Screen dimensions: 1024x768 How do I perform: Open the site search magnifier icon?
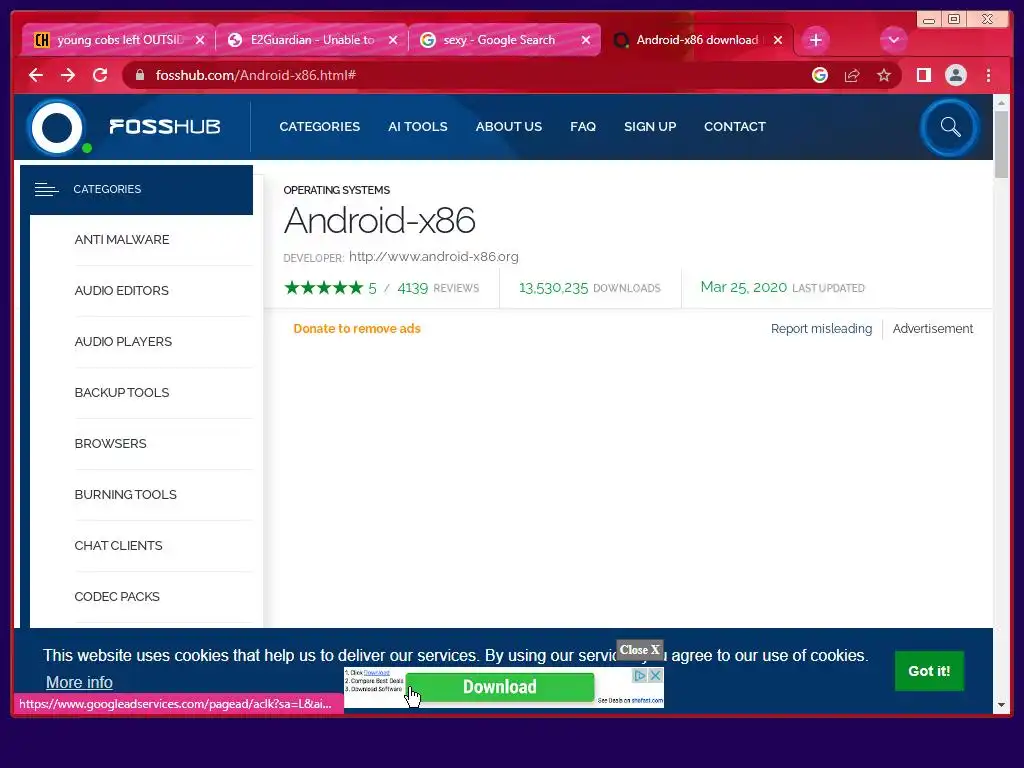(x=950, y=127)
